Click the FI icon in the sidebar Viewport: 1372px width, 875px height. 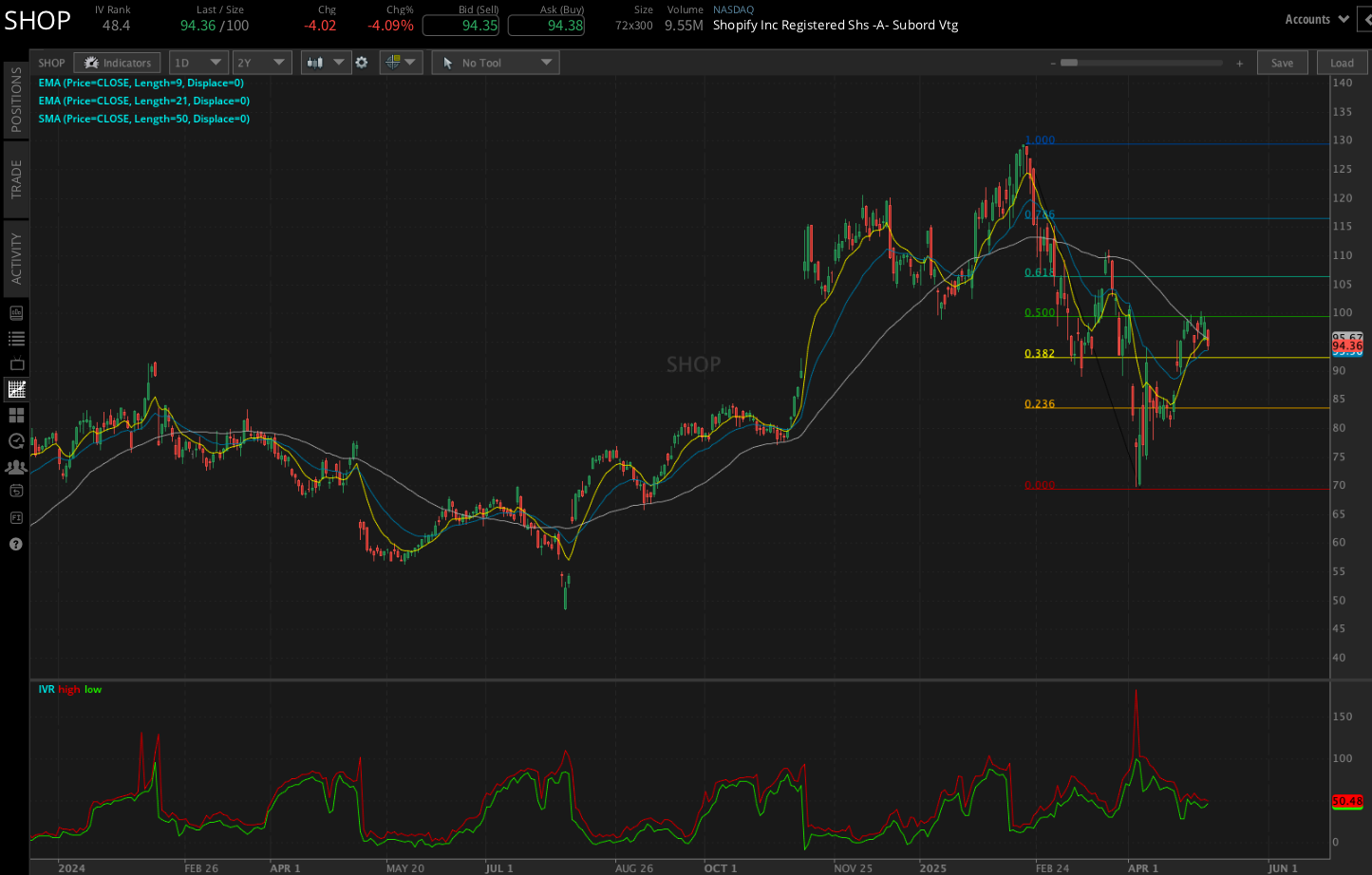tap(16, 517)
